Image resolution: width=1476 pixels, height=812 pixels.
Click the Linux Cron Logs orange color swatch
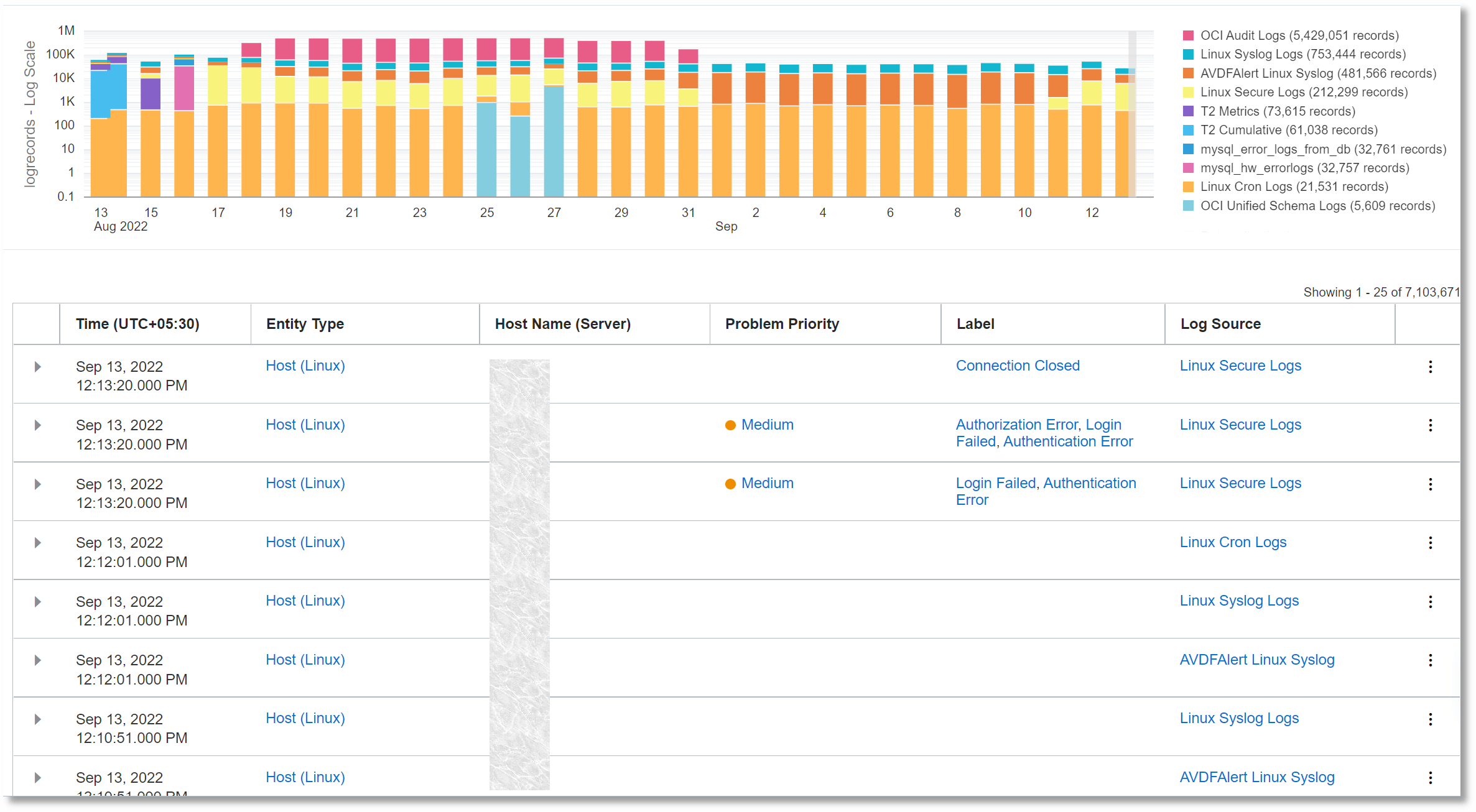1189,187
